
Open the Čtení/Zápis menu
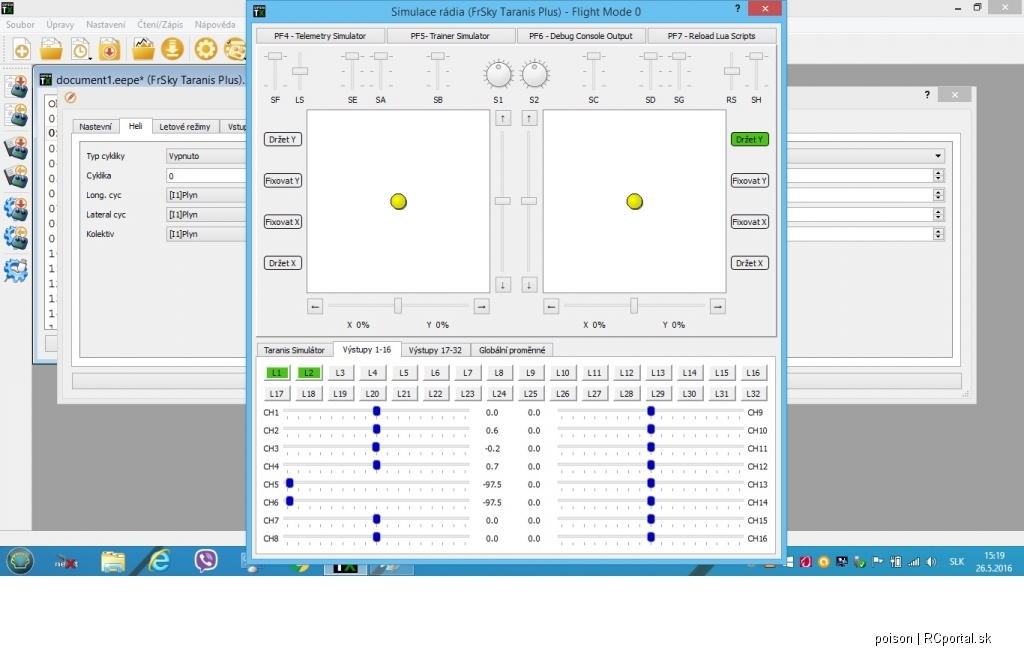coord(160,25)
